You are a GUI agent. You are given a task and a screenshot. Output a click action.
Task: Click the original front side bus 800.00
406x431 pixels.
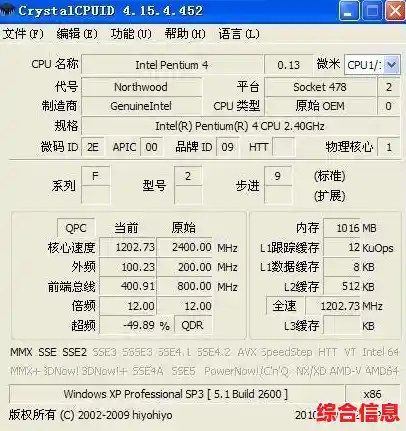[185, 286]
